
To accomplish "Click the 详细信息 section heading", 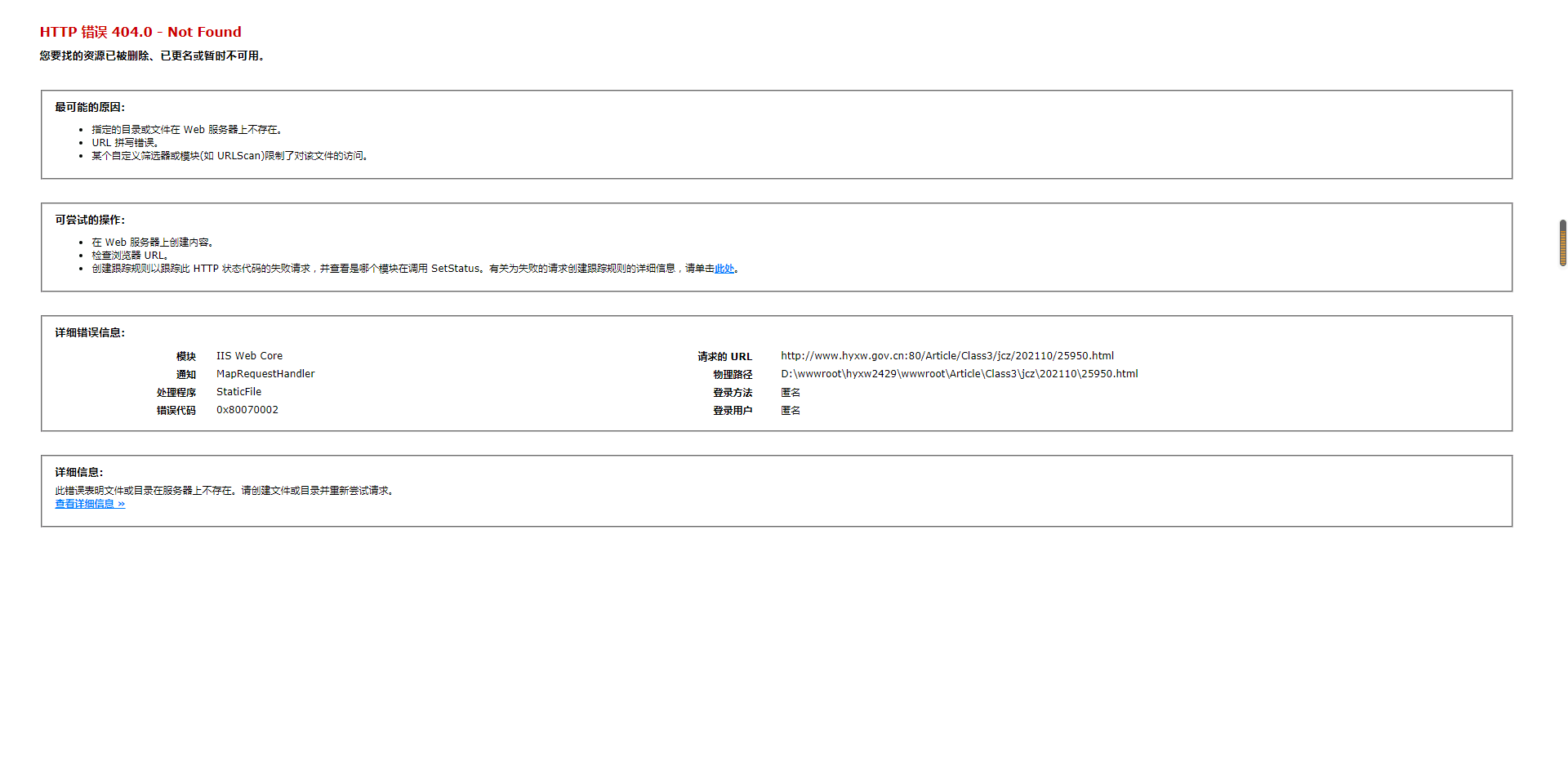I will click(79, 472).
